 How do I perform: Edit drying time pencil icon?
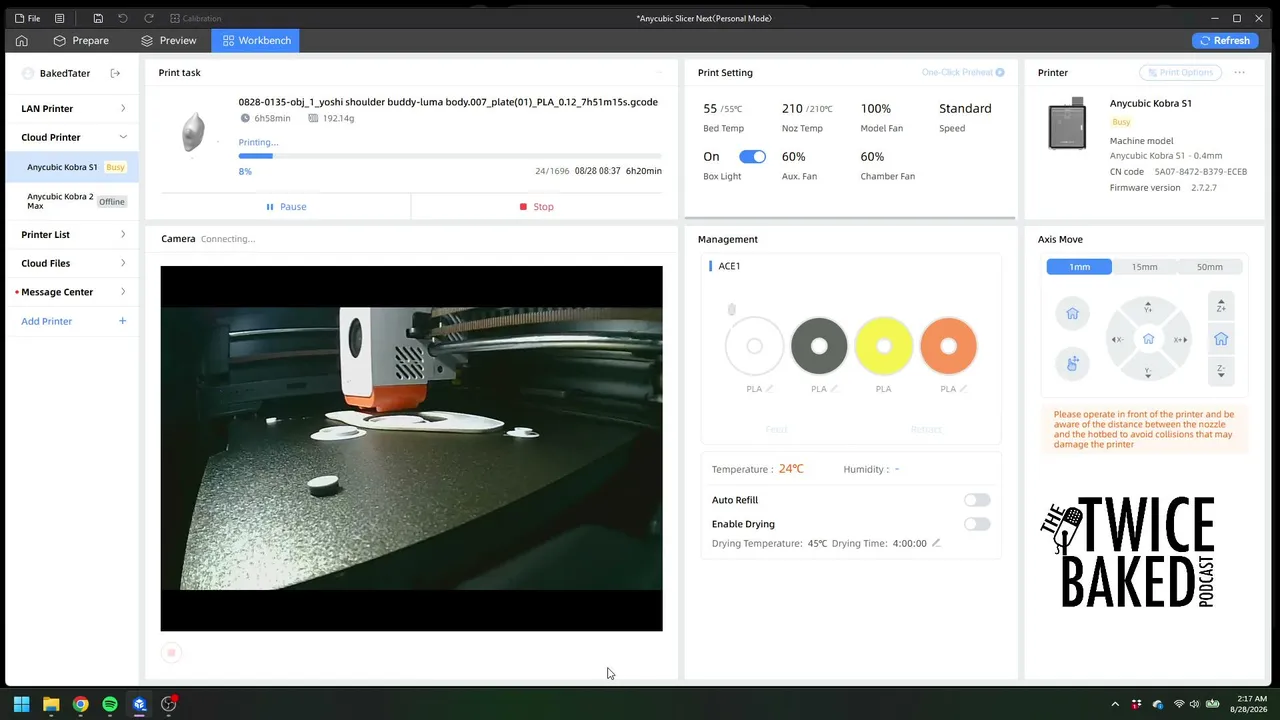tap(936, 543)
